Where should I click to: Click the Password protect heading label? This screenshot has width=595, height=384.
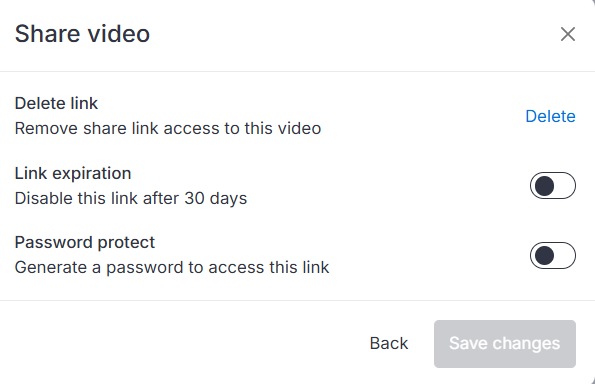(85, 242)
